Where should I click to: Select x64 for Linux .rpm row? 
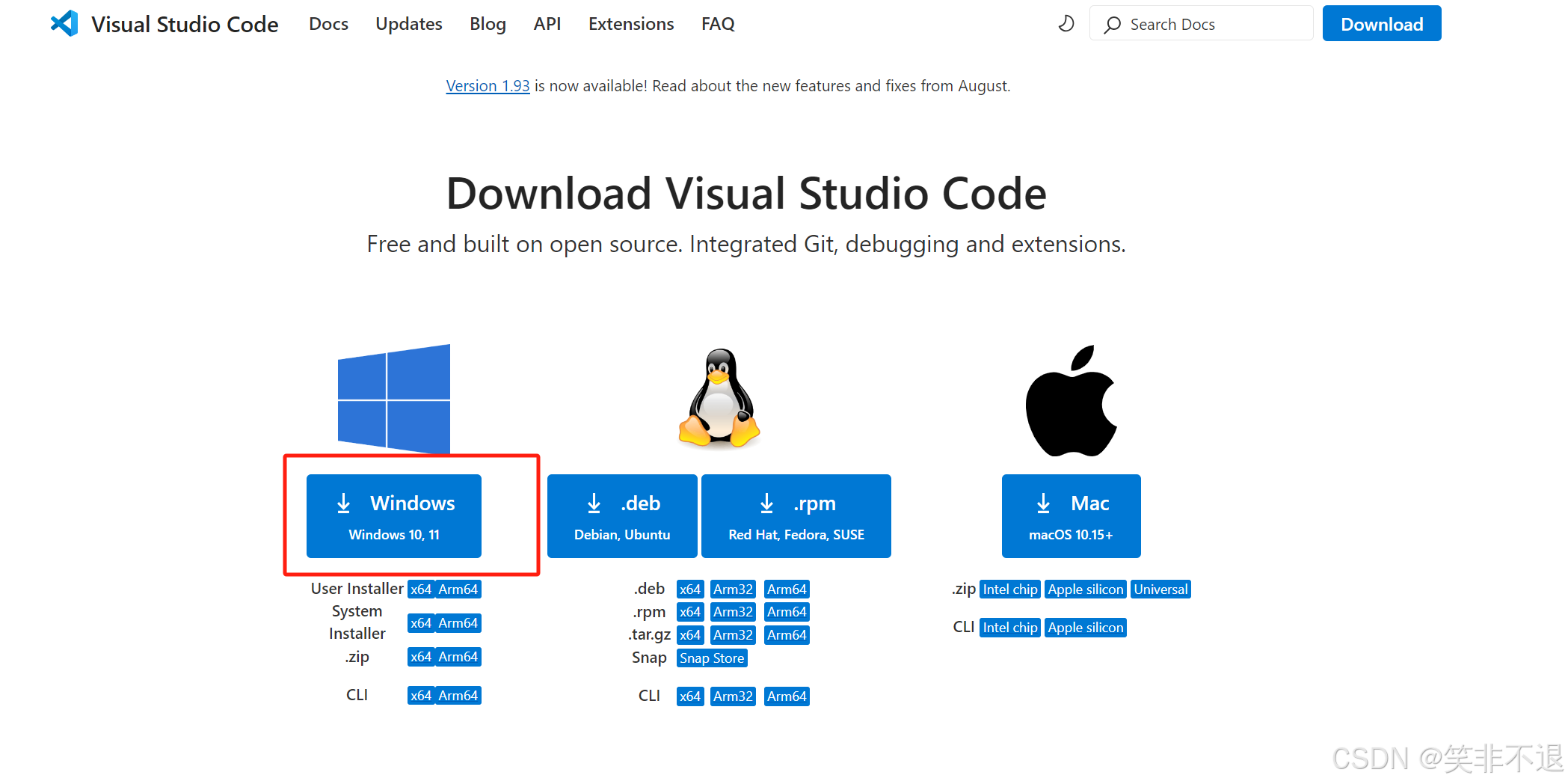click(690, 612)
